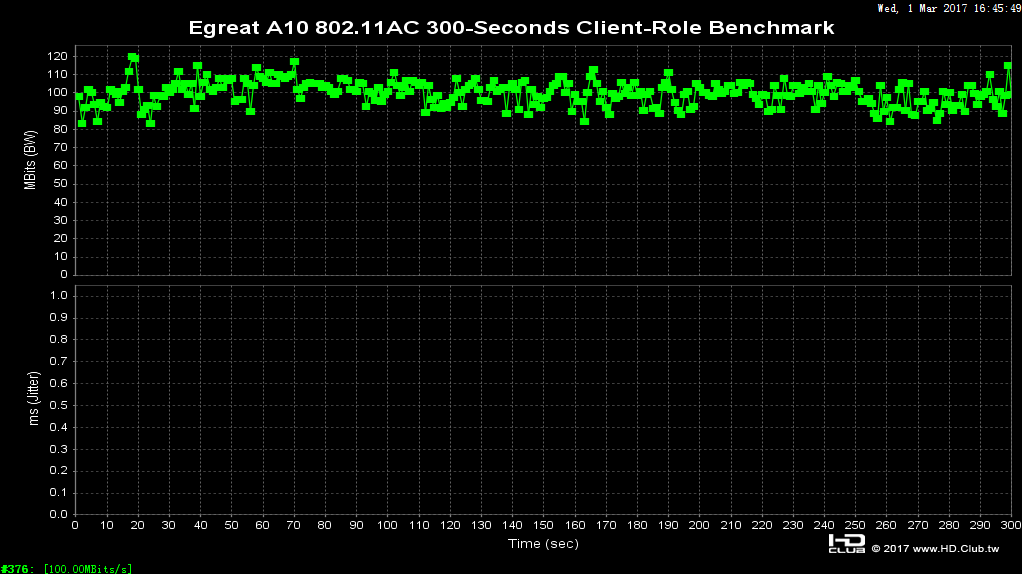Click the HD Club logo icon
This screenshot has width=1022, height=574.
pos(847,544)
